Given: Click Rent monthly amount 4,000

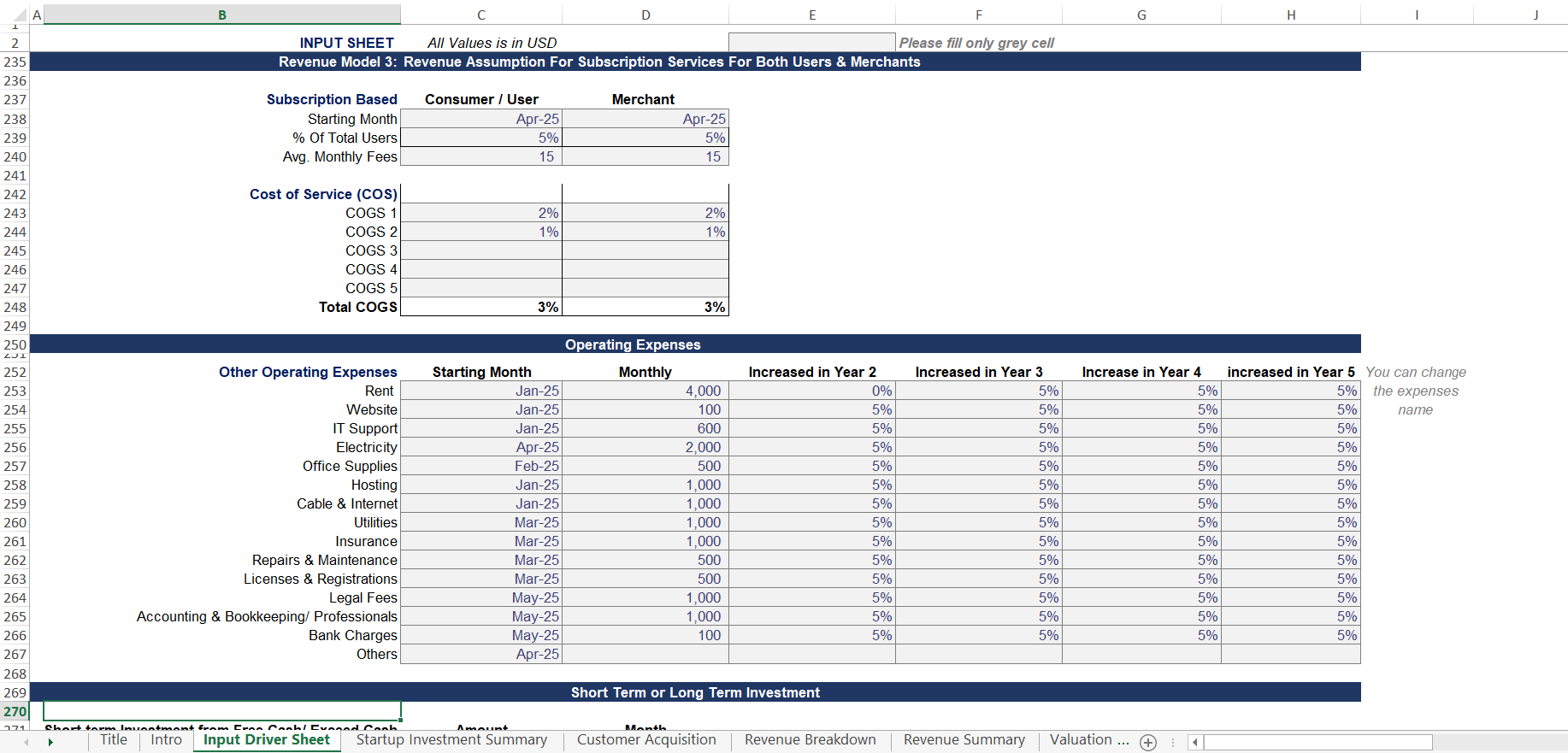Looking at the screenshot, I should [645, 391].
